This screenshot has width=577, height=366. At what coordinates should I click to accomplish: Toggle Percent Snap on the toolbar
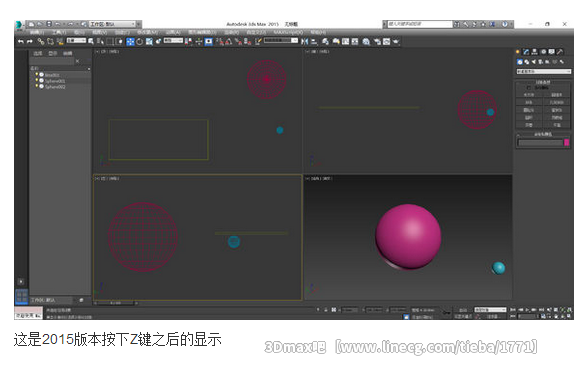pos(238,42)
